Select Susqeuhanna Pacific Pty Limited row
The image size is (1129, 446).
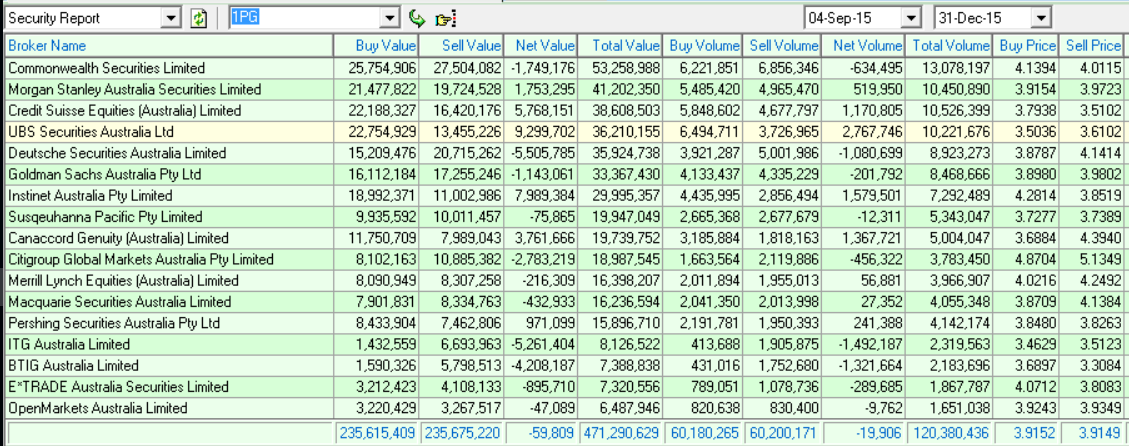click(x=564, y=217)
